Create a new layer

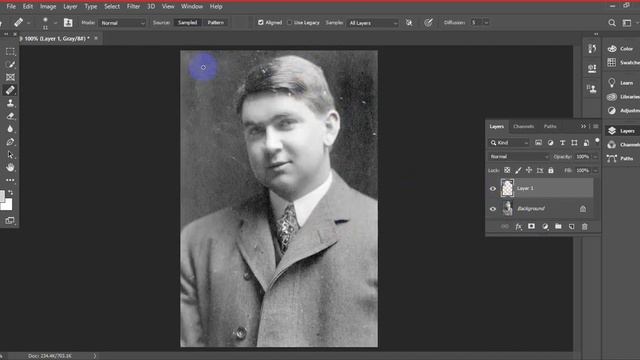click(571, 227)
